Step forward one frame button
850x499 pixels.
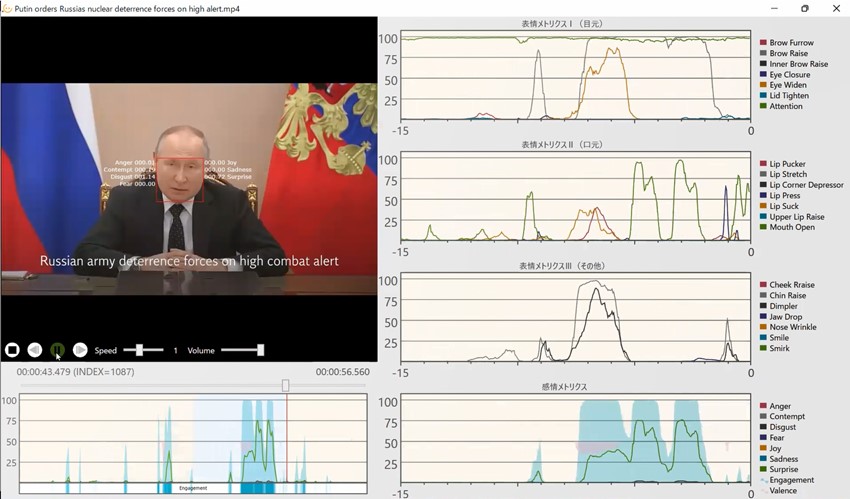coord(80,350)
